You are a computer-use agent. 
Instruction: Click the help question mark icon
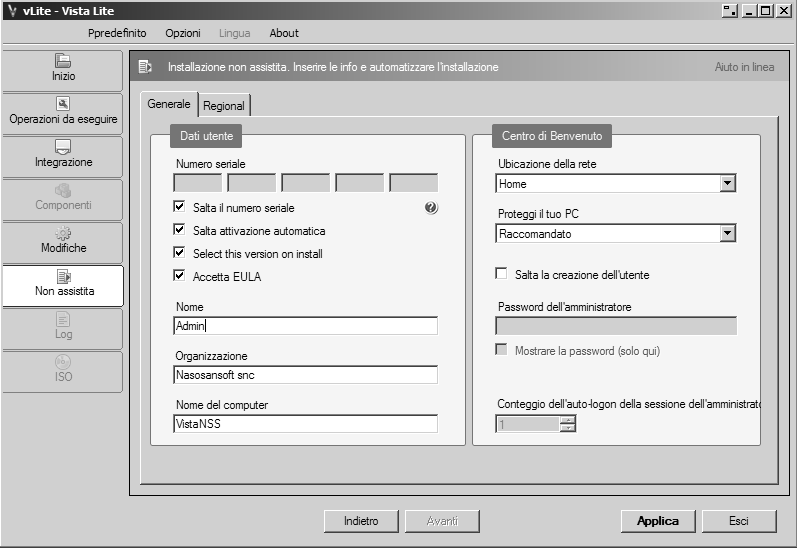(x=431, y=207)
